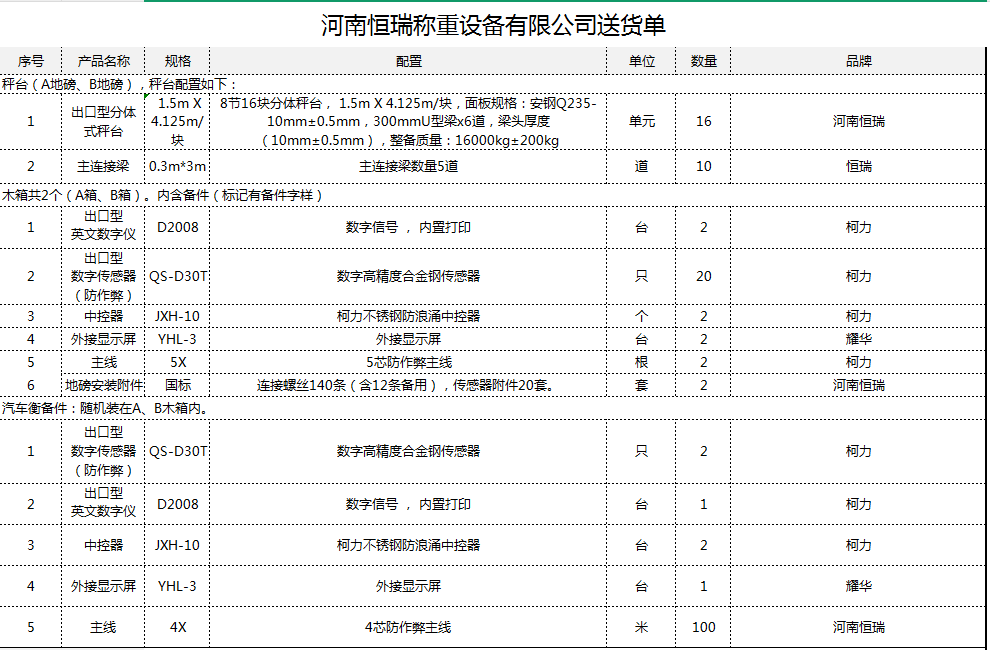Viewport: 990px width, 650px height.
Task: Select the 5芯防作弊主线 configuration cell
Action: pyautogui.click(x=408, y=362)
